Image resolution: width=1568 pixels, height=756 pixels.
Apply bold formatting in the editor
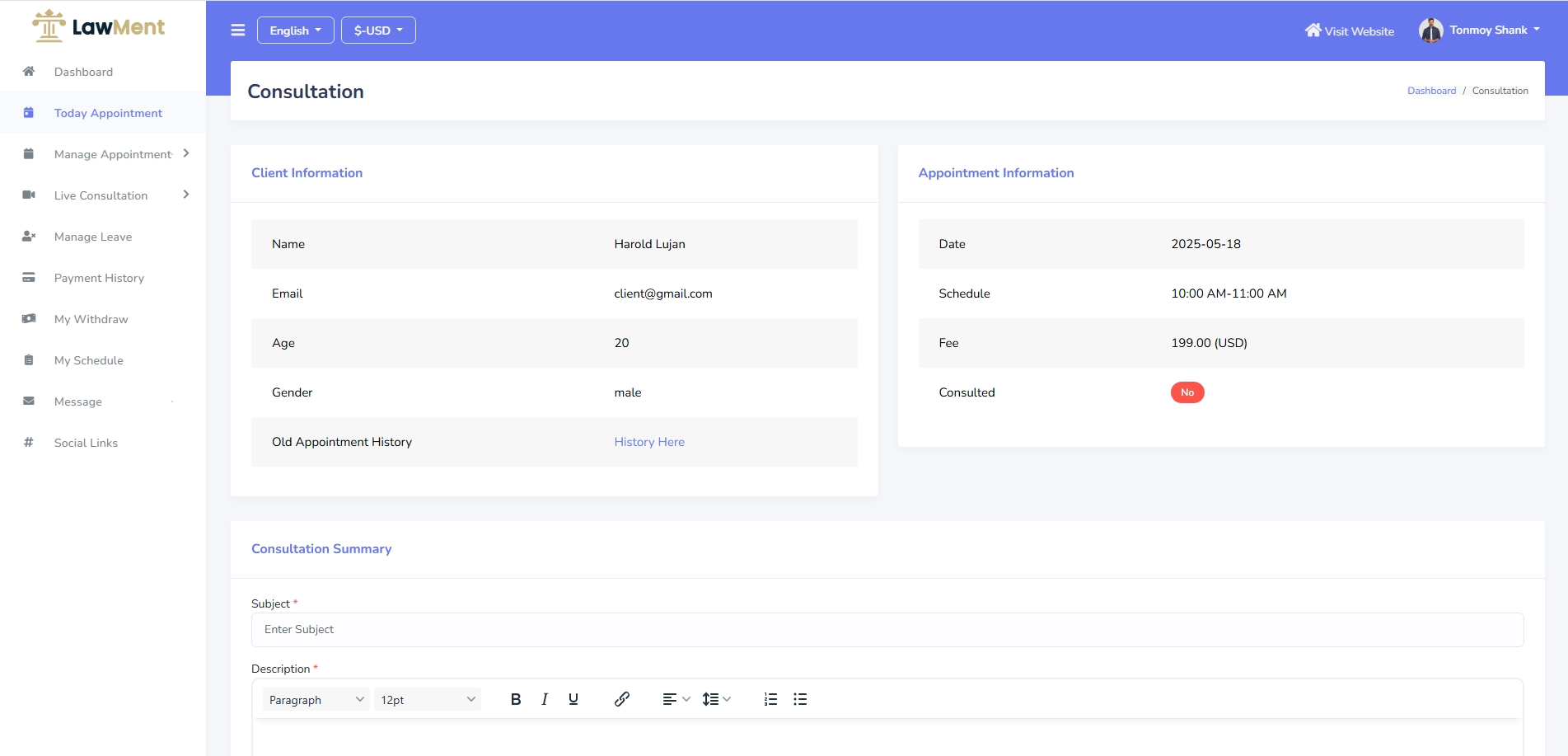(x=516, y=699)
